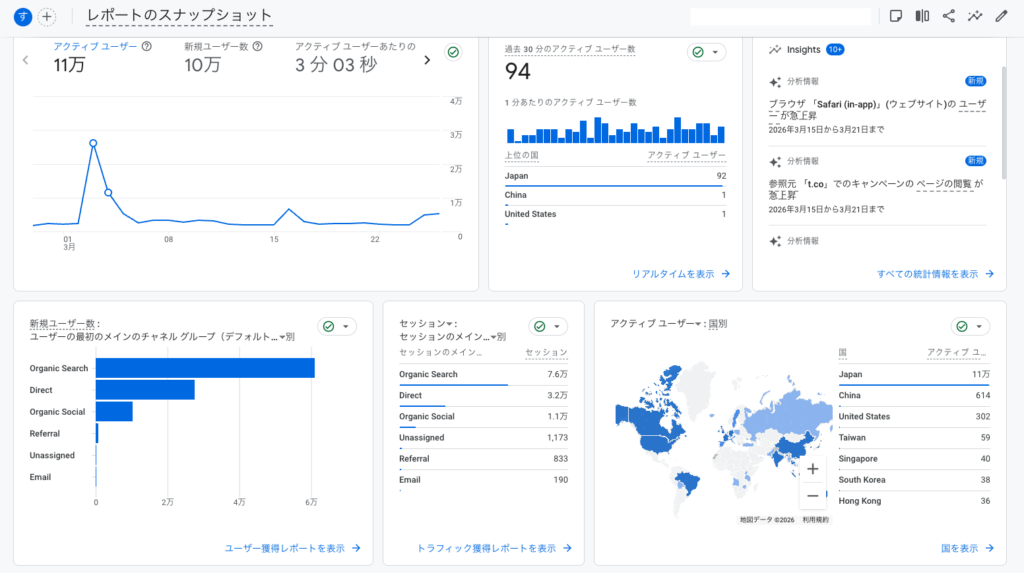Share this report using the share icon
Image resolution: width=1024 pixels, height=573 pixels.
pyautogui.click(x=948, y=16)
